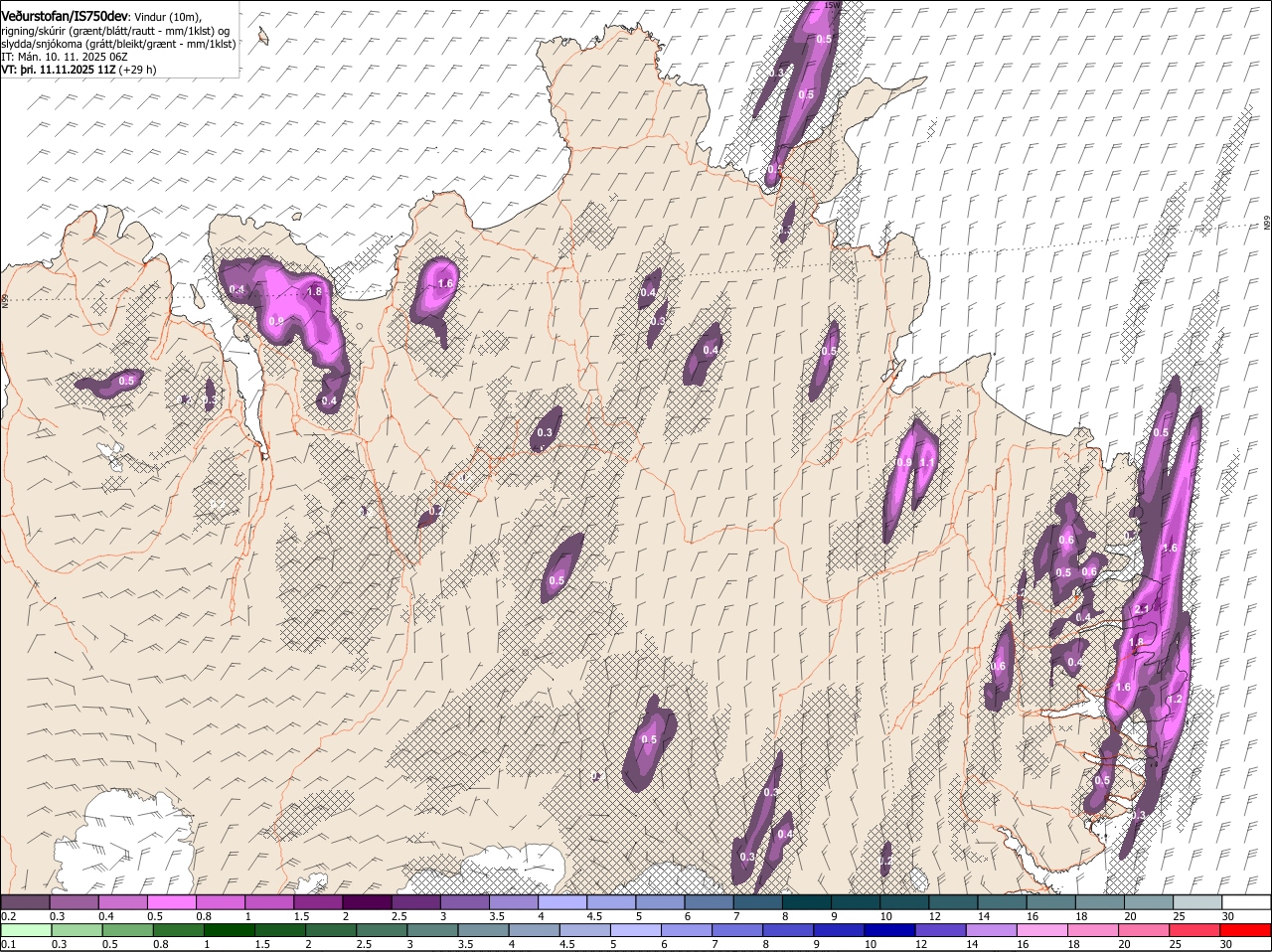Click the lower legend label 0.1
This screenshot has height=952, width=1272.
click(8, 944)
